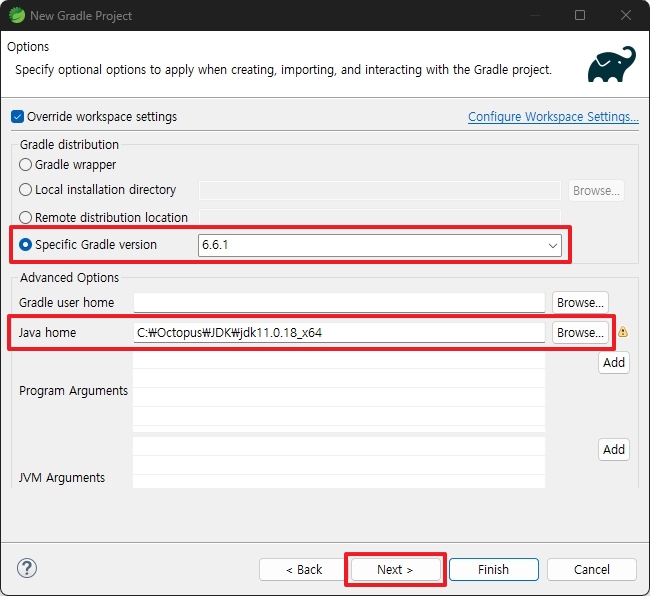Open the Gradle version 6.6.1 dropdown
Viewport: 650px width, 596px height.
coord(380,245)
